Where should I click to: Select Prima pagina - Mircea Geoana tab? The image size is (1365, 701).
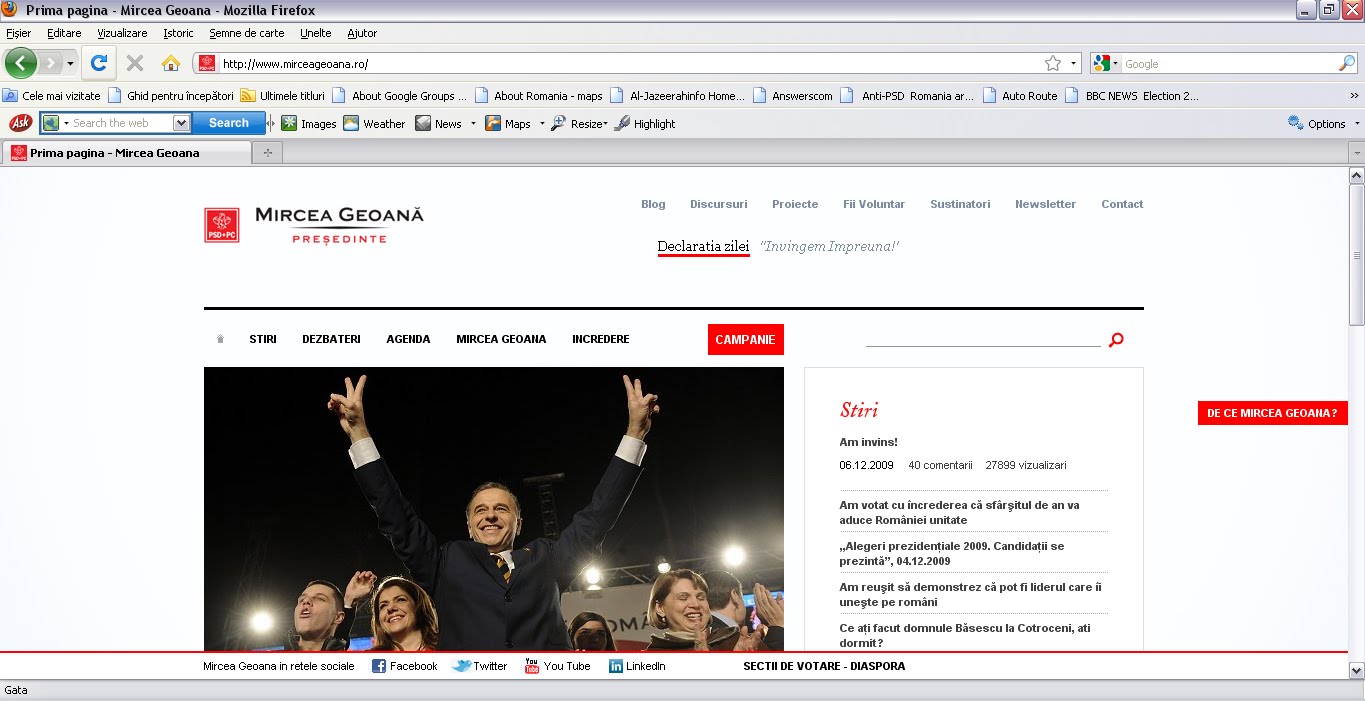[x=127, y=153]
